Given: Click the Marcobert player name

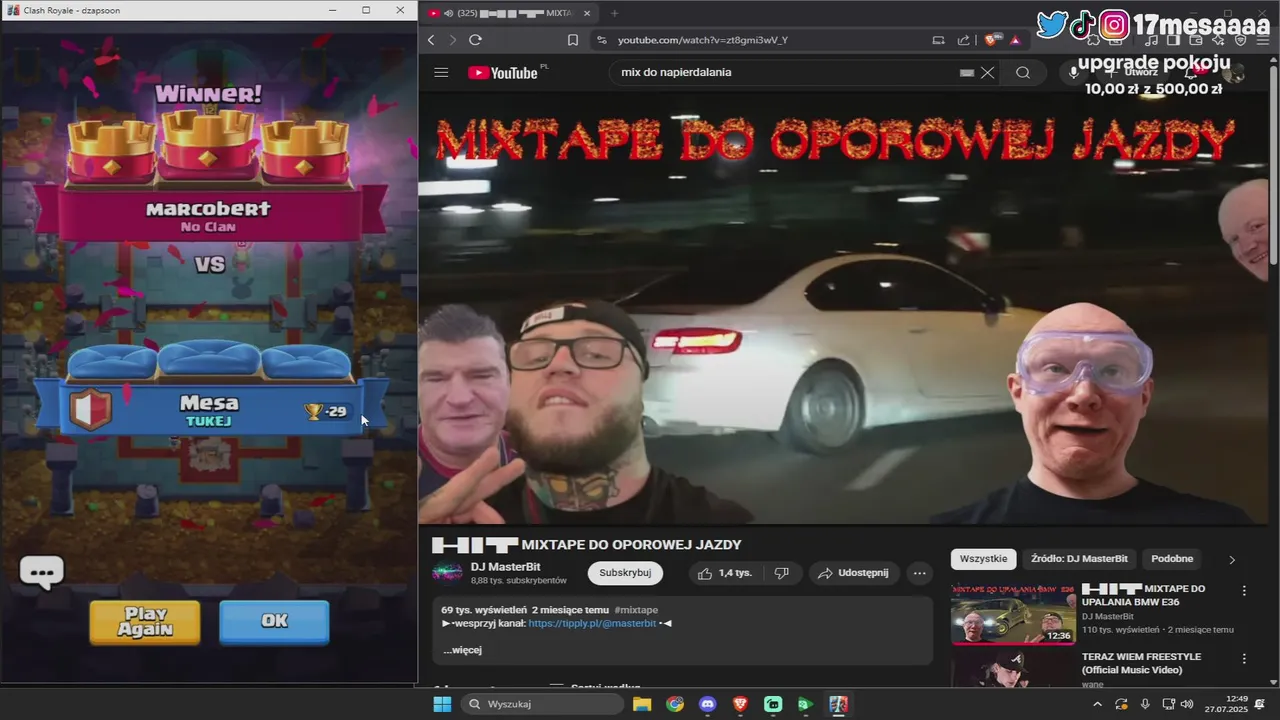Looking at the screenshot, I should click(x=208, y=209).
